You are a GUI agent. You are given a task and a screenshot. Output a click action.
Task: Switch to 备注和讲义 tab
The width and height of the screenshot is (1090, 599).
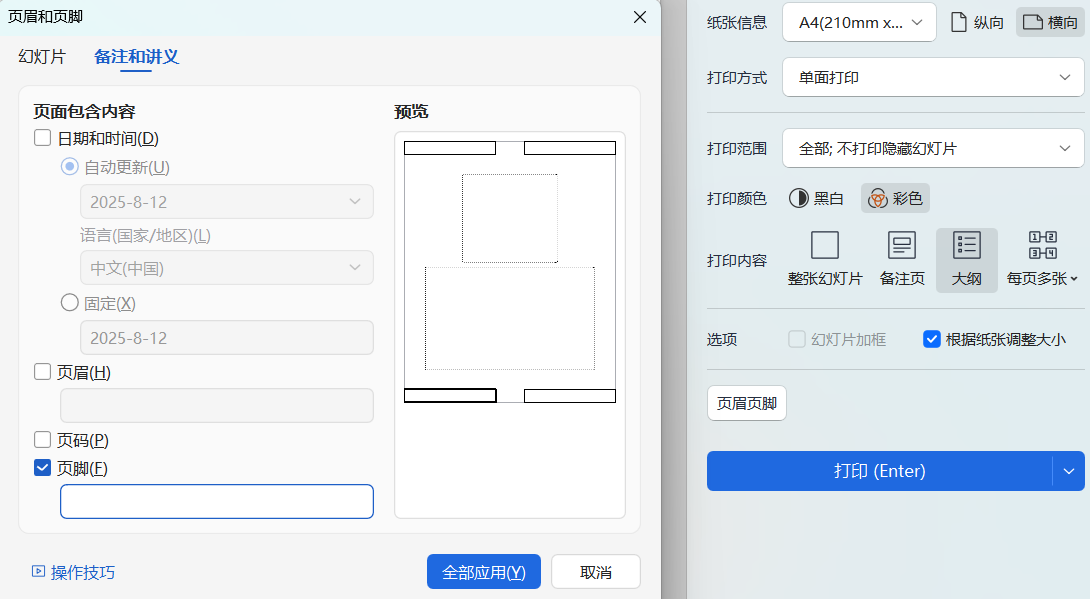[136, 57]
